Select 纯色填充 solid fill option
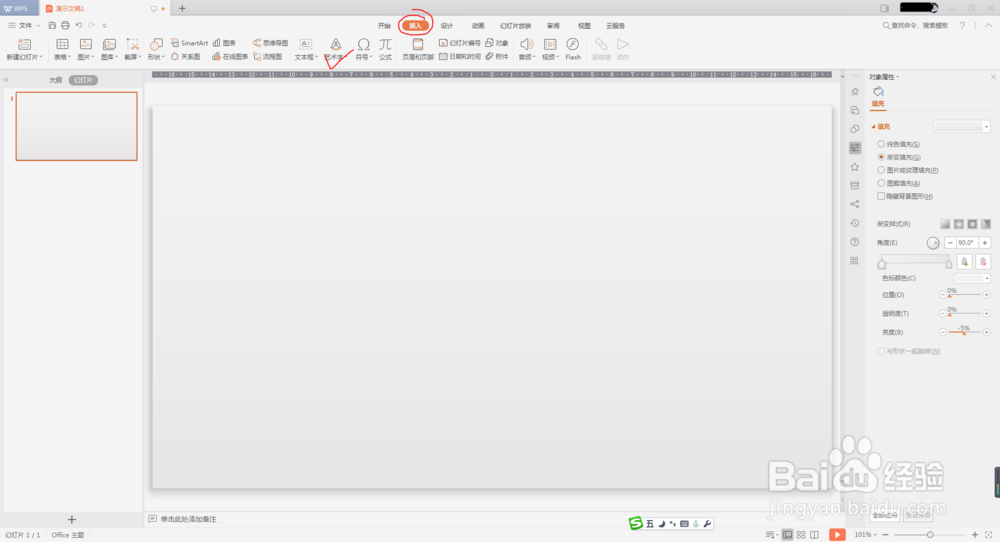 [899, 144]
